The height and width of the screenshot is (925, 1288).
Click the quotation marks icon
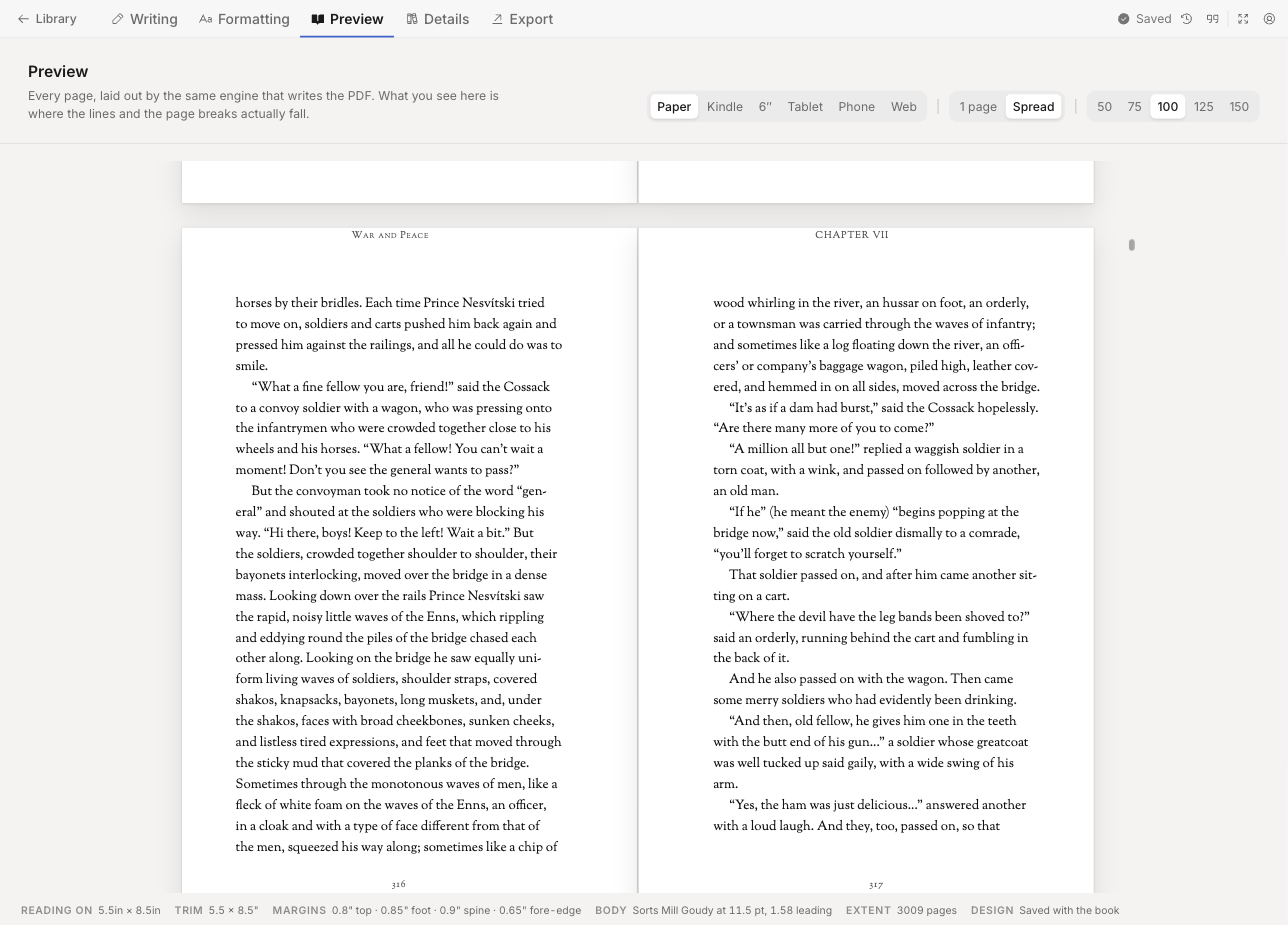[1213, 19]
